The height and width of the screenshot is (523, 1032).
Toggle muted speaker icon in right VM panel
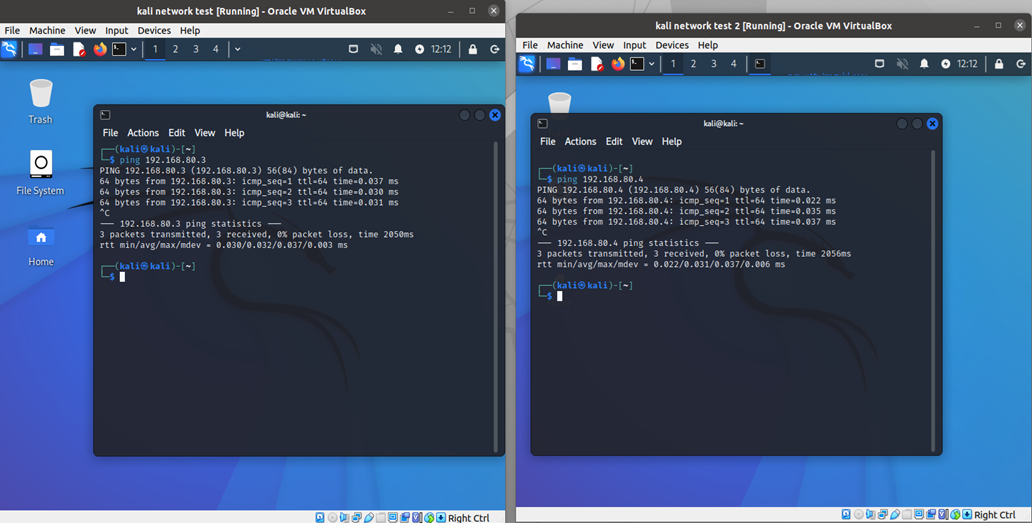(x=902, y=64)
